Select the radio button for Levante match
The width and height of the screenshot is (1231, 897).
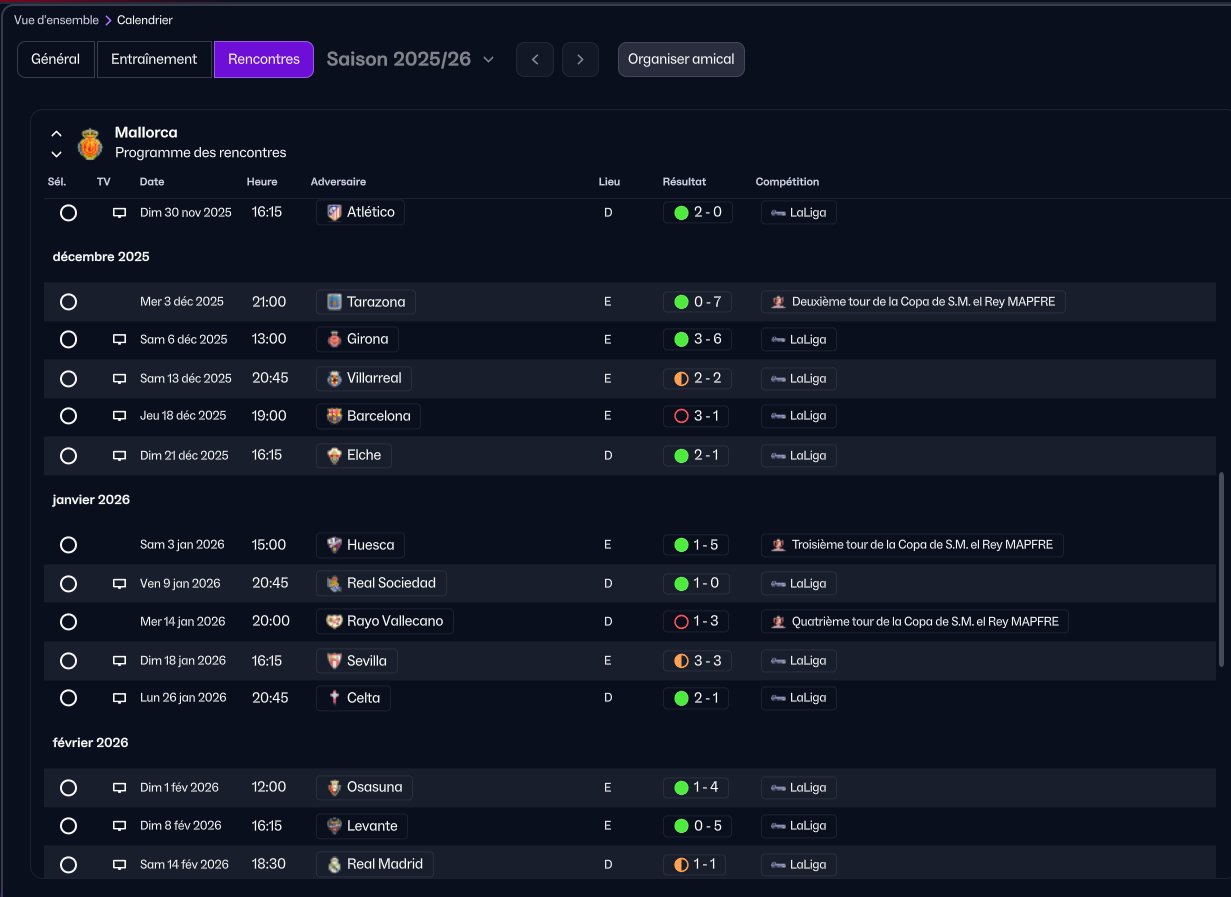(x=68, y=826)
